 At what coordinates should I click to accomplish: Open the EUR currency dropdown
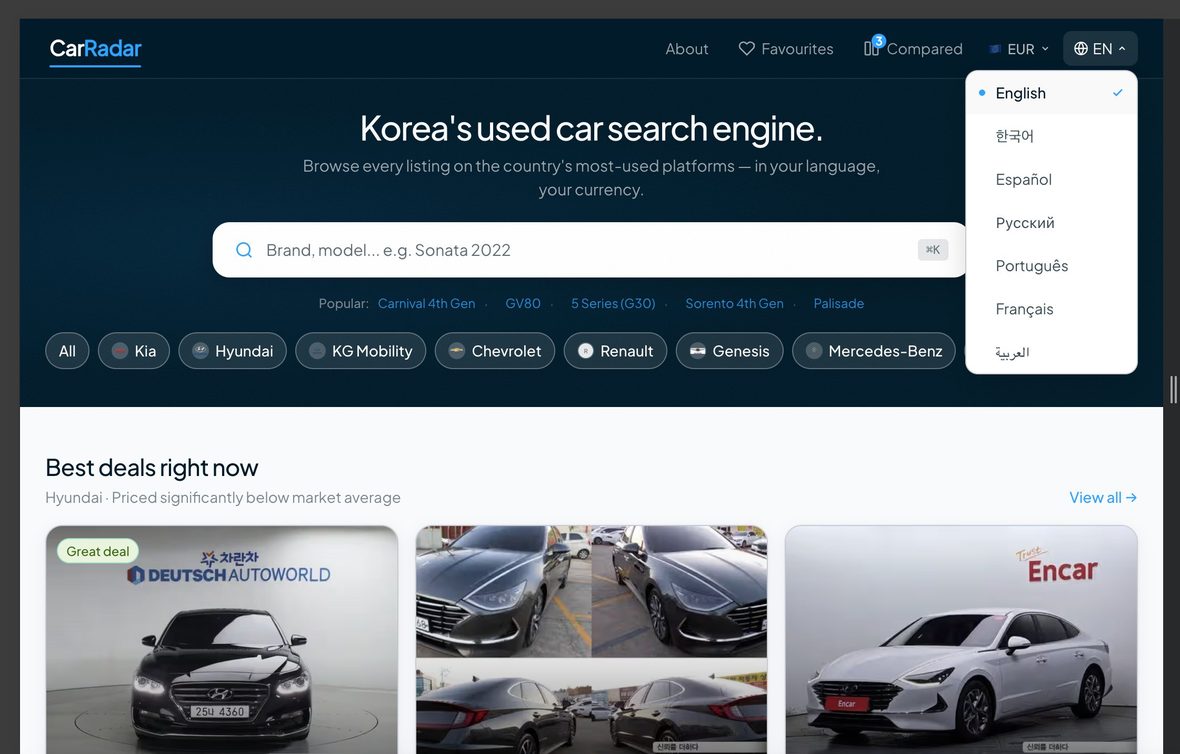(x=1019, y=49)
